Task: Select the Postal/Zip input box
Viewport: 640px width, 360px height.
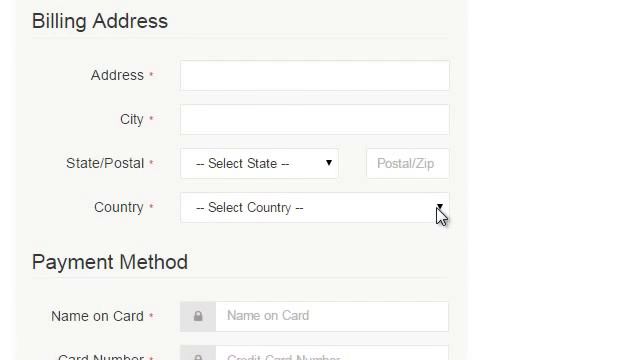Action: point(408,163)
